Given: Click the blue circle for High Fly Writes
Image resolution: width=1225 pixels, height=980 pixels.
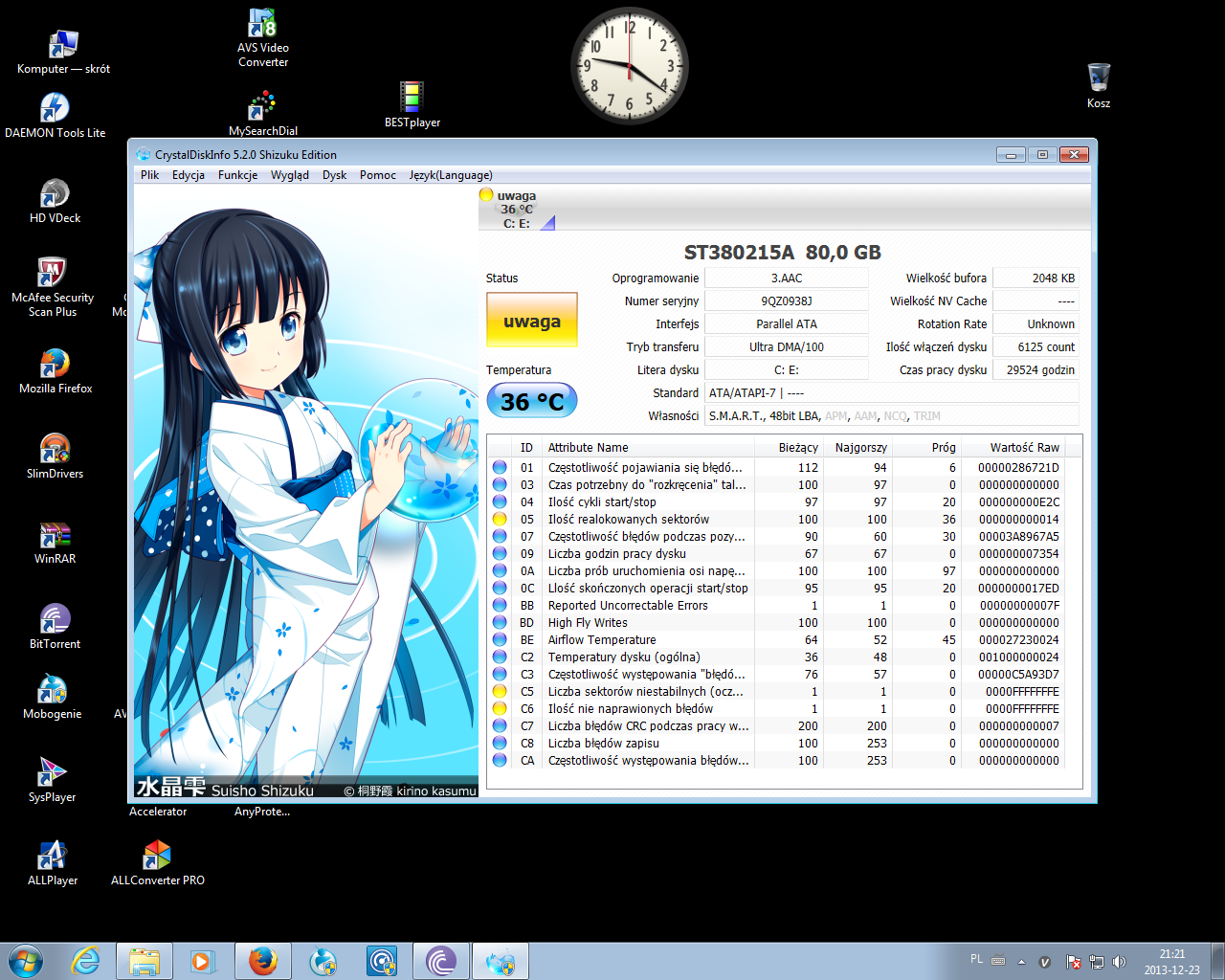Looking at the screenshot, I should tap(500, 623).
